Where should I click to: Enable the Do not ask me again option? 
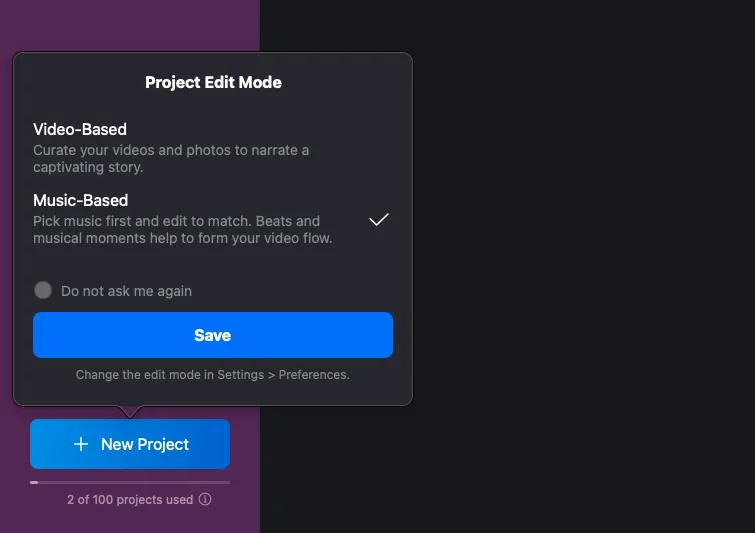click(x=43, y=290)
